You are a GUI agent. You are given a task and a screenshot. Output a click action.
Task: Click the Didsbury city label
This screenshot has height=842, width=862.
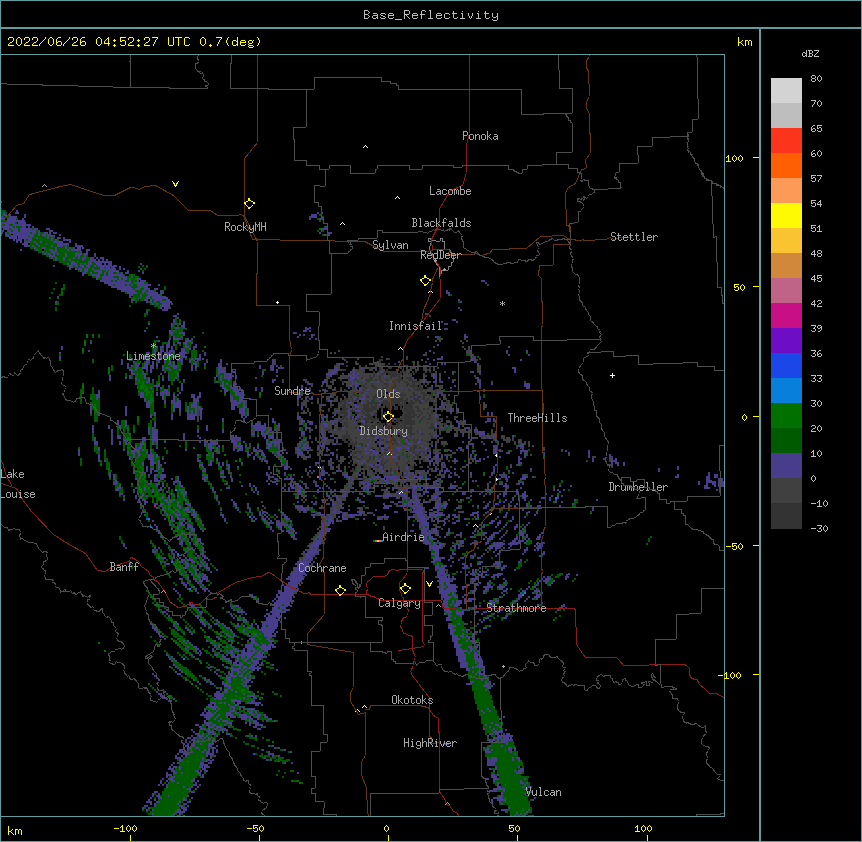point(384,431)
